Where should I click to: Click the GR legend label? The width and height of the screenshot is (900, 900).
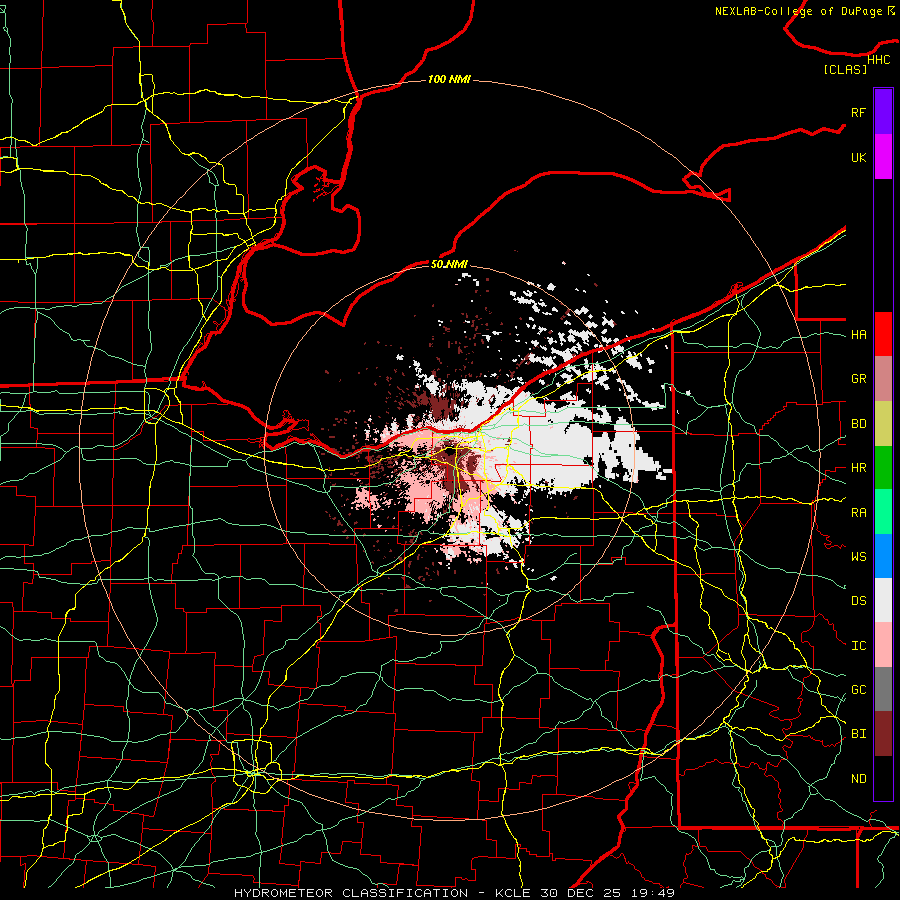pos(858,379)
